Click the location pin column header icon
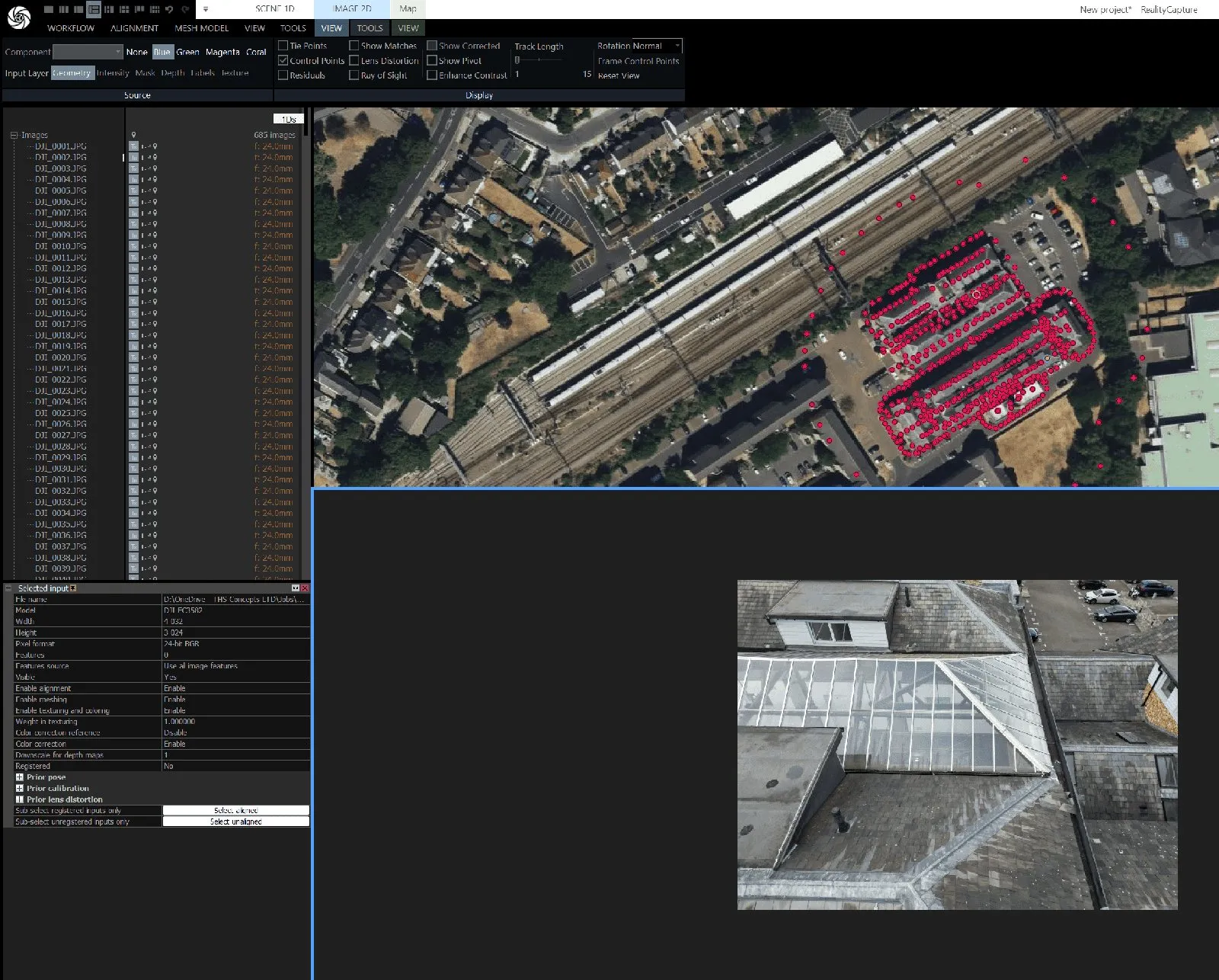Image resolution: width=1219 pixels, height=980 pixels. (x=134, y=135)
